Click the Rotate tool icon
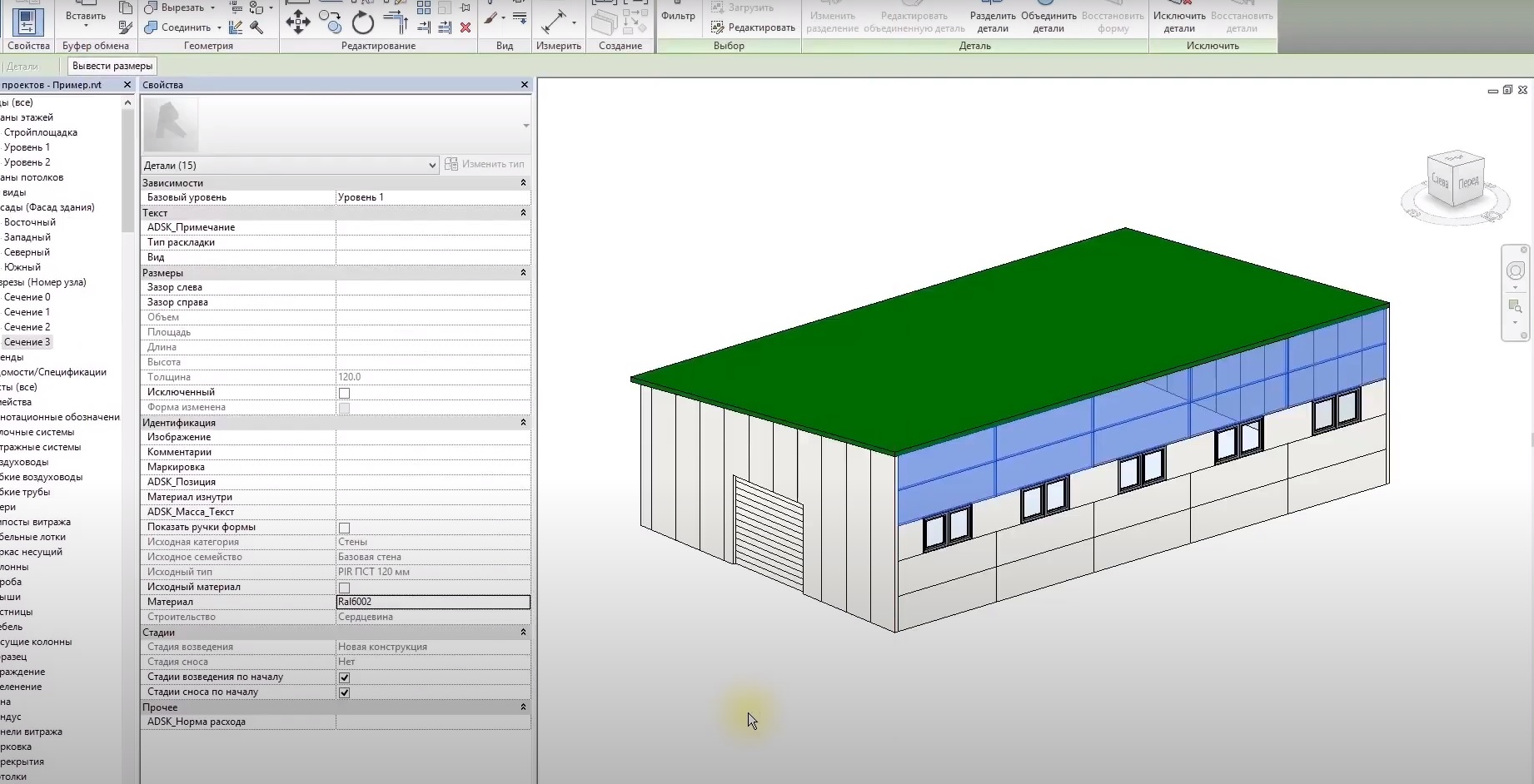Viewport: 1534px width, 784px height. pyautogui.click(x=362, y=23)
